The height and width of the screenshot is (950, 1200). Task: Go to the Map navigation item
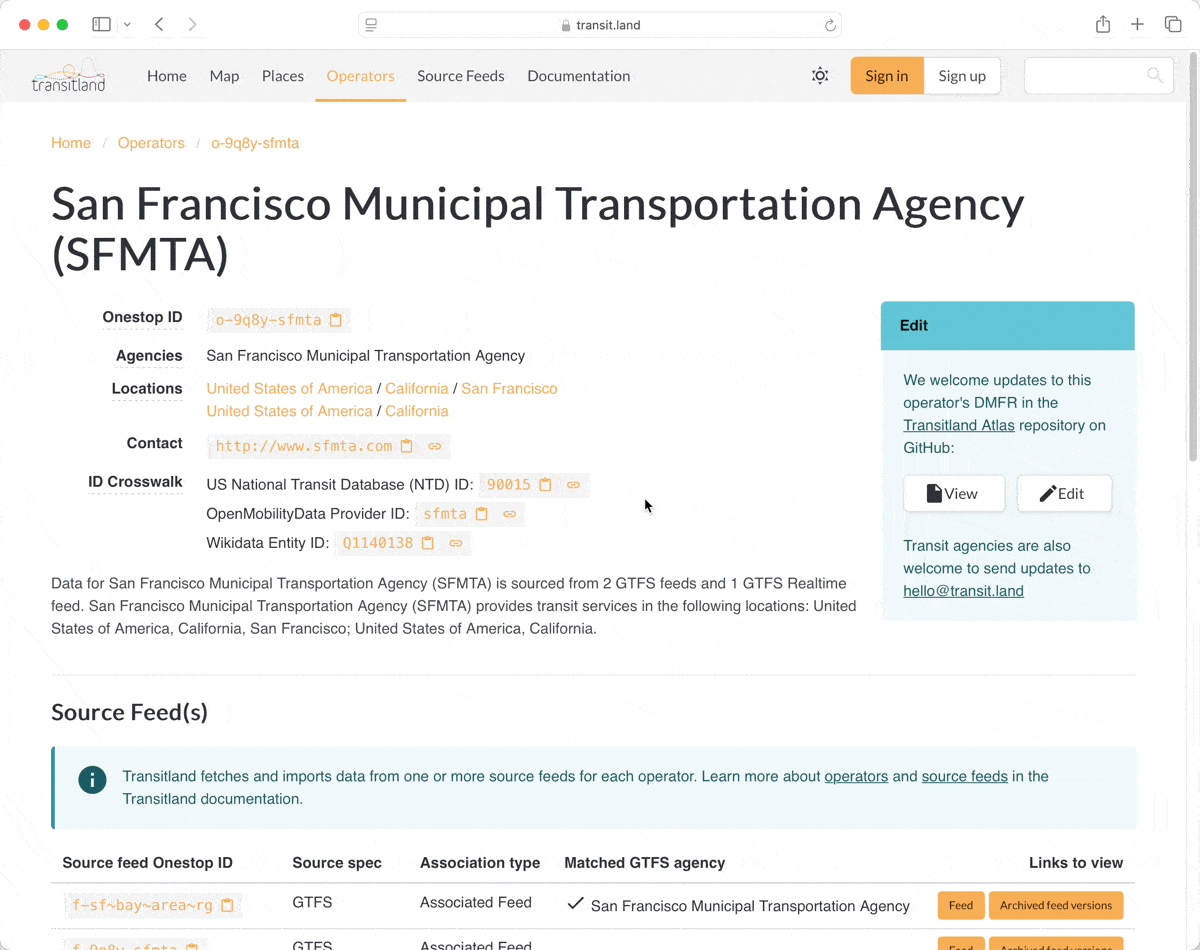224,76
